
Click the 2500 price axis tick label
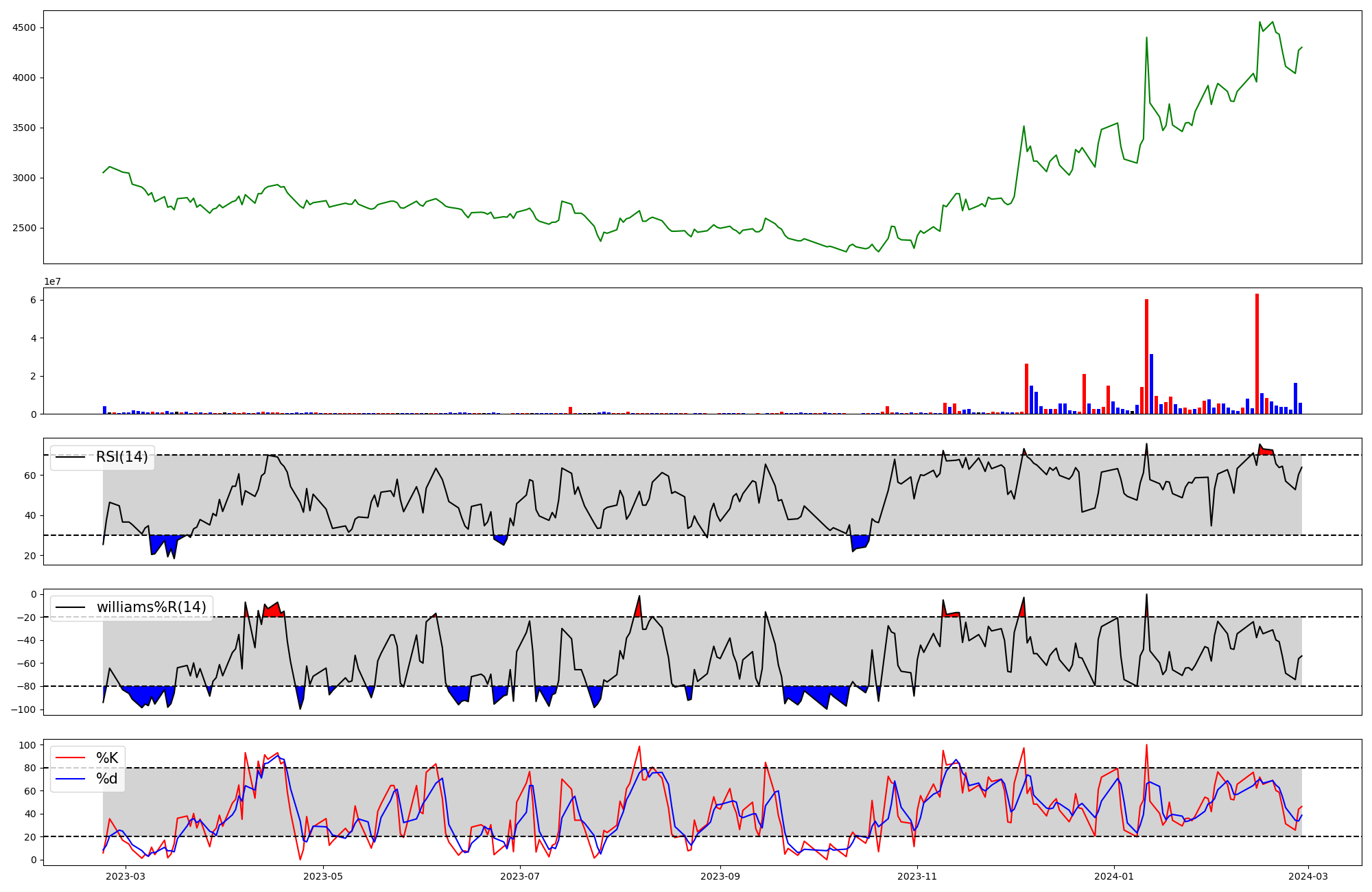26,228
